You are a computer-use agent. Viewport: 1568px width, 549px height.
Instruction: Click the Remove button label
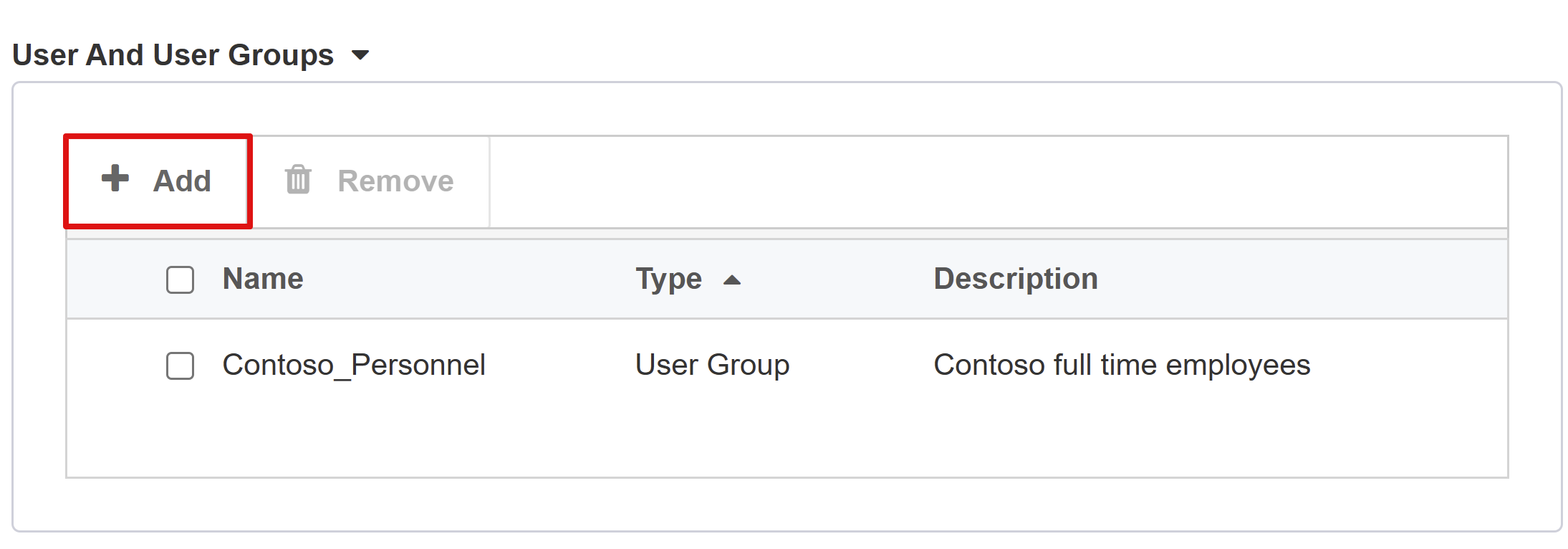(395, 181)
